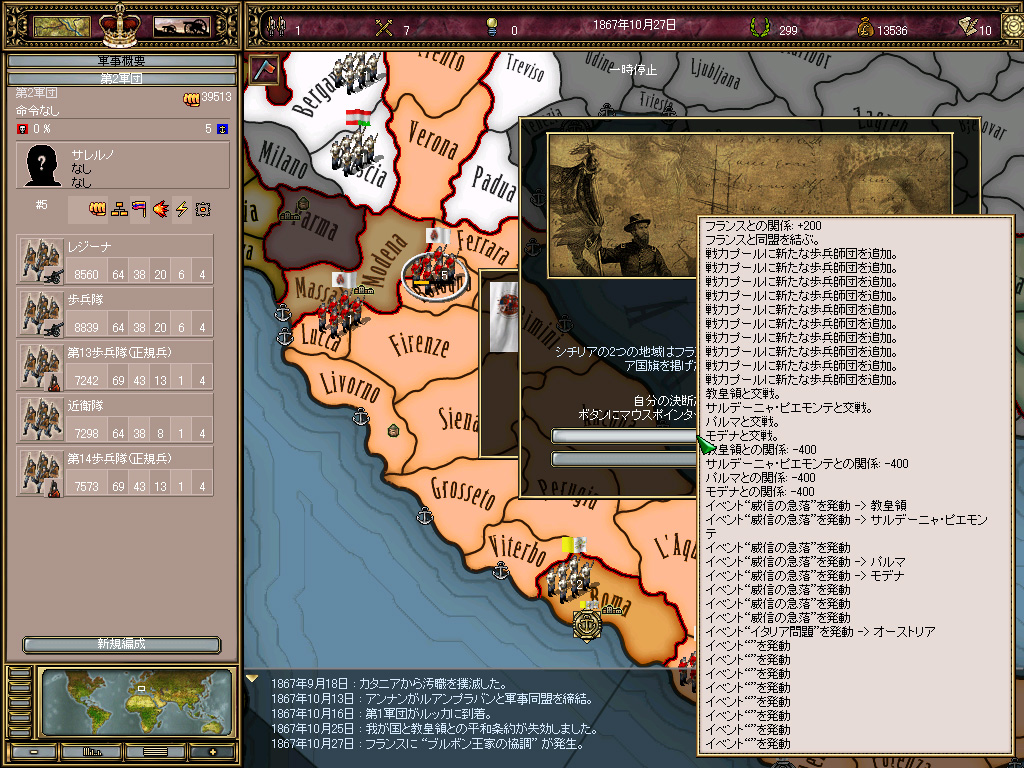Sort divisions by organization chart icon
1024x768 pixels.
tap(119, 209)
